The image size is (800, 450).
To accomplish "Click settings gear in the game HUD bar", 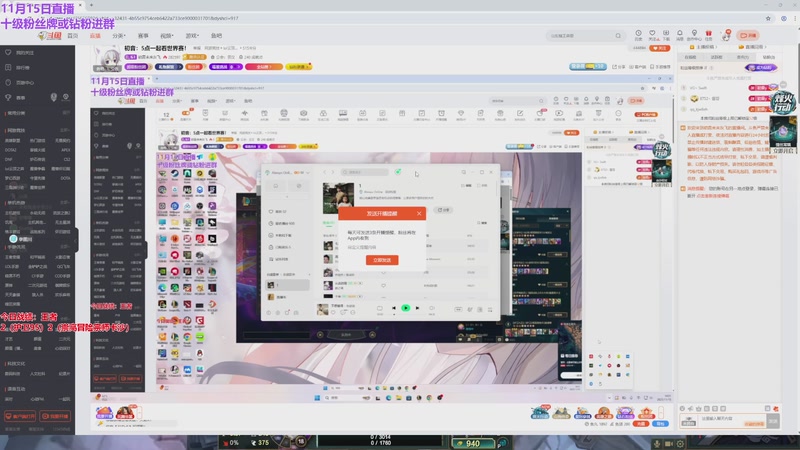I will (x=680, y=444).
